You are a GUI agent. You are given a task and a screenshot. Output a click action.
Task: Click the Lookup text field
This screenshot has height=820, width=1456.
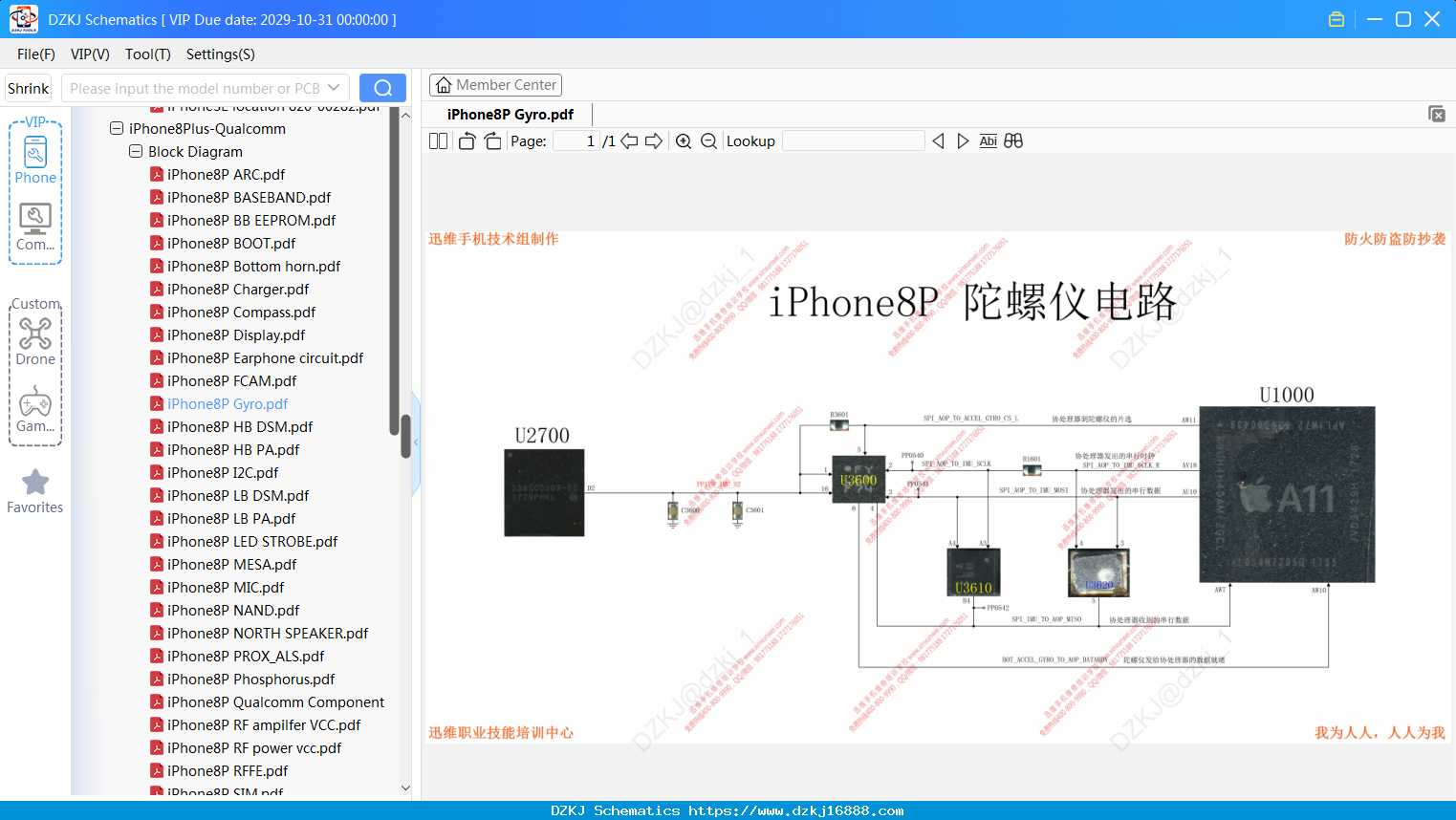coord(853,141)
